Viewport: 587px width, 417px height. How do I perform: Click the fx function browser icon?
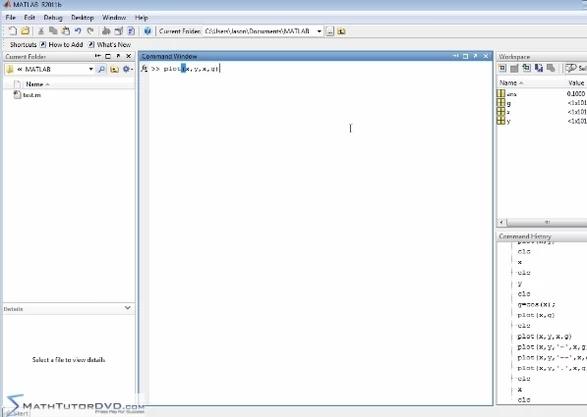(x=145, y=69)
